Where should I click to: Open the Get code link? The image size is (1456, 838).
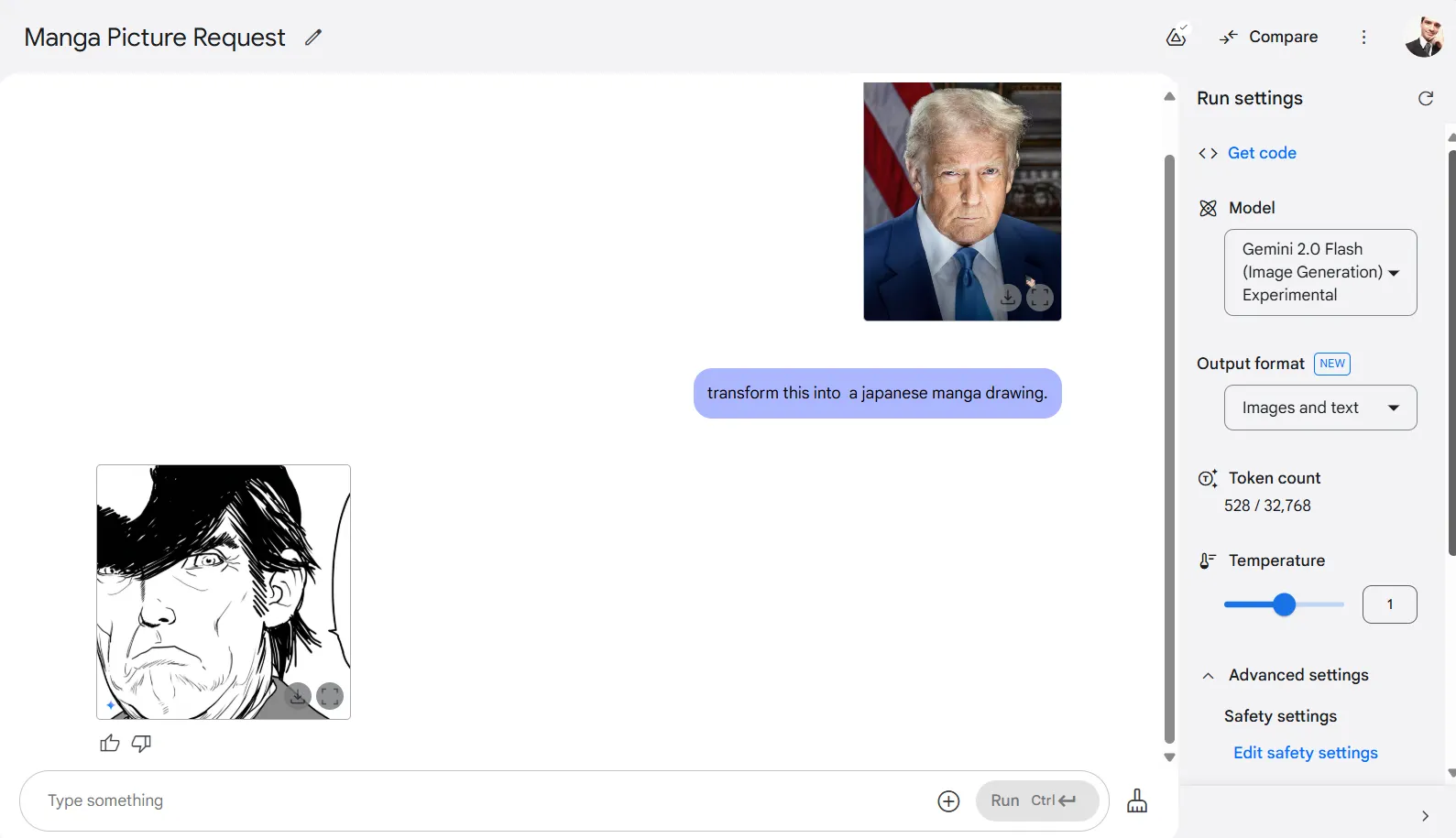(1261, 153)
